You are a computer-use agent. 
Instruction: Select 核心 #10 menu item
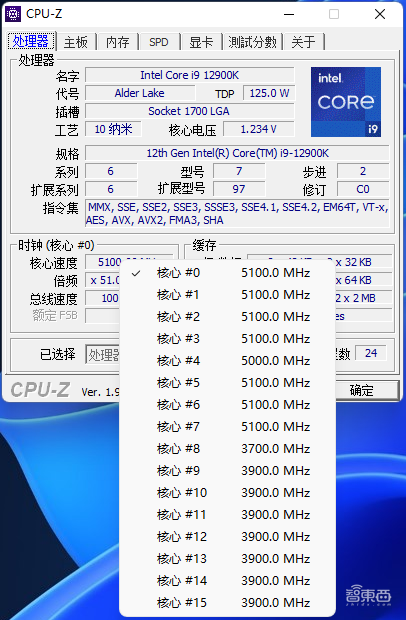click(x=227, y=493)
